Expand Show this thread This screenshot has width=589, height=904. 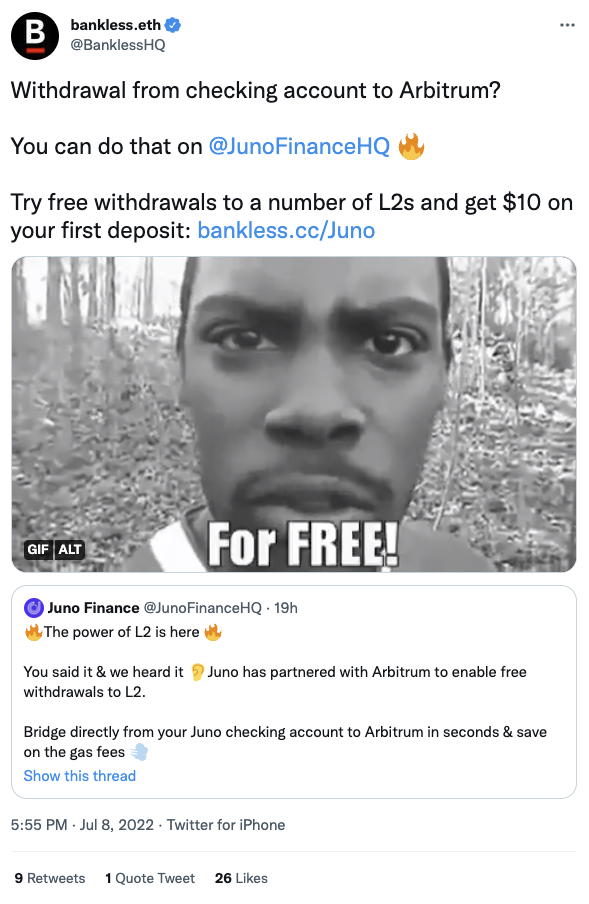(80, 776)
